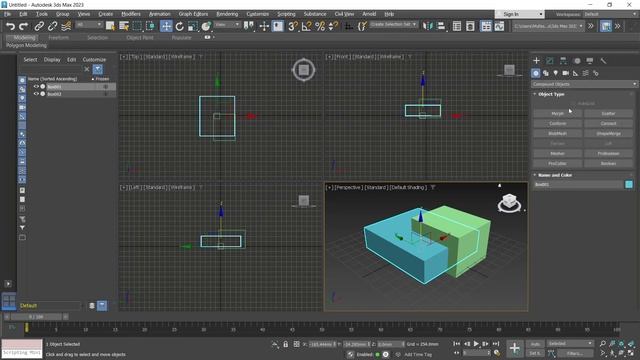Toggle visibility eye of Box001
The width and height of the screenshot is (640, 360).
[x=36, y=87]
